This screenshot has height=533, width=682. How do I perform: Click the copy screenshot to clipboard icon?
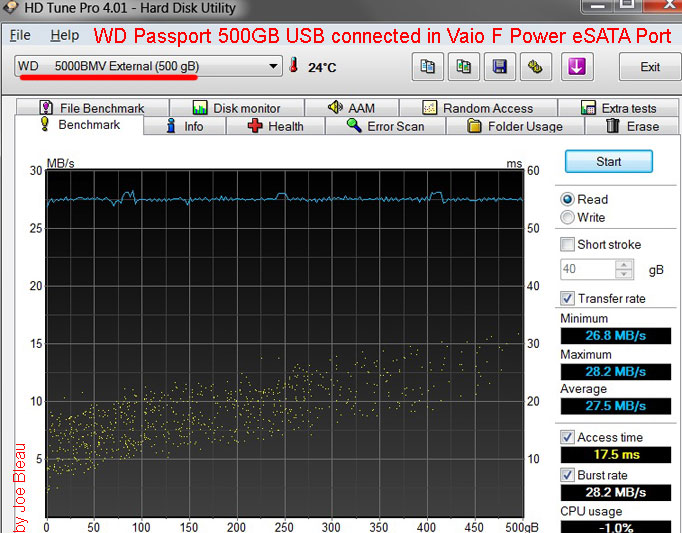tap(464, 67)
